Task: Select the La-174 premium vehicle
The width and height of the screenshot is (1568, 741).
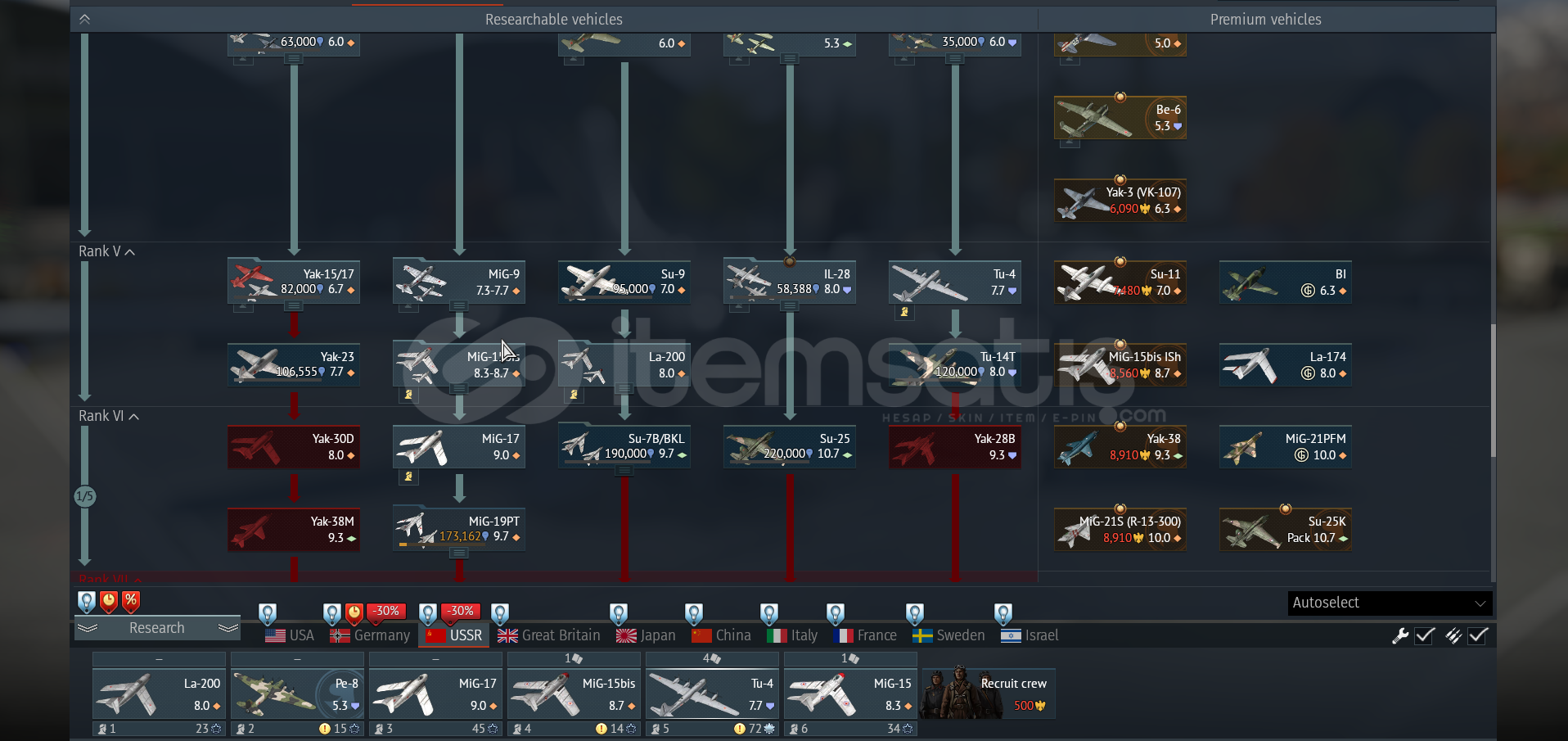Action: pyautogui.click(x=1286, y=364)
